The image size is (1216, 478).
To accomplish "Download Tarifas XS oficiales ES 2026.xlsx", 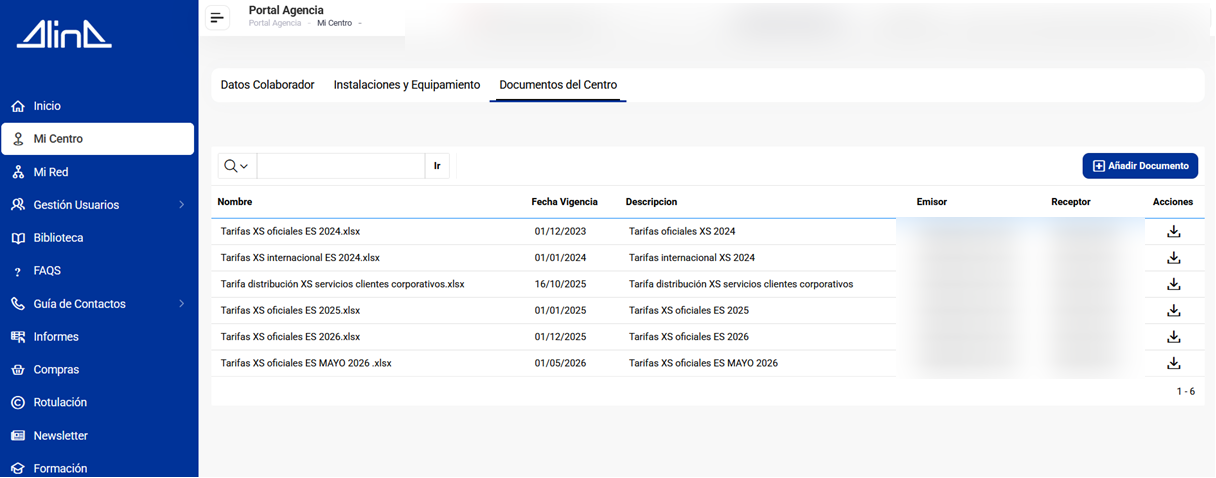I will [1174, 337].
